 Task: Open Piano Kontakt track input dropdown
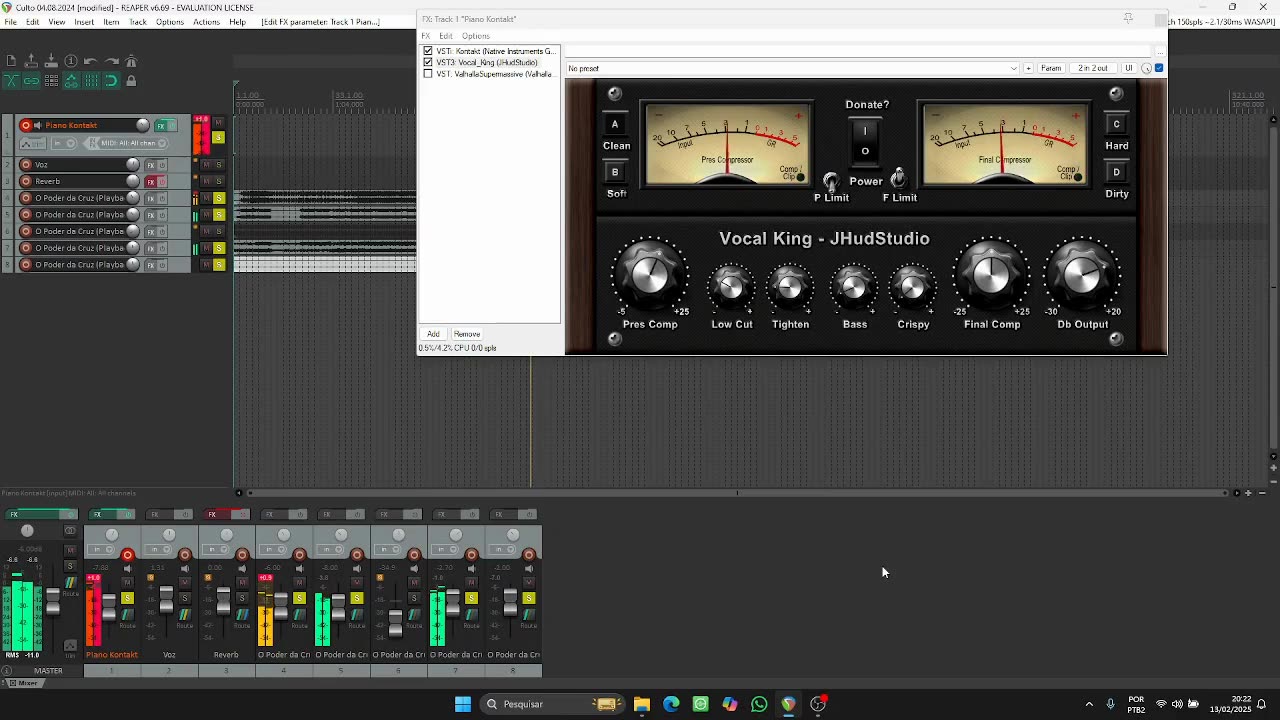point(64,143)
